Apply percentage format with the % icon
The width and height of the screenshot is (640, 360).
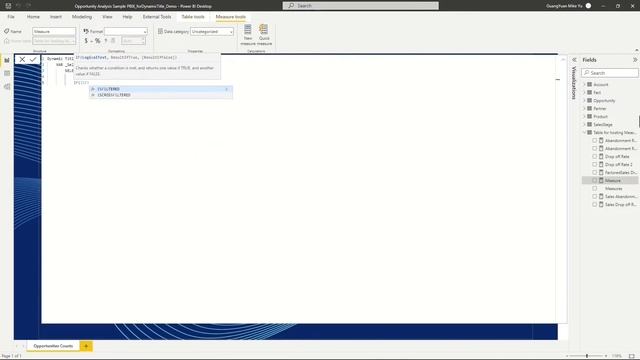[98, 41]
